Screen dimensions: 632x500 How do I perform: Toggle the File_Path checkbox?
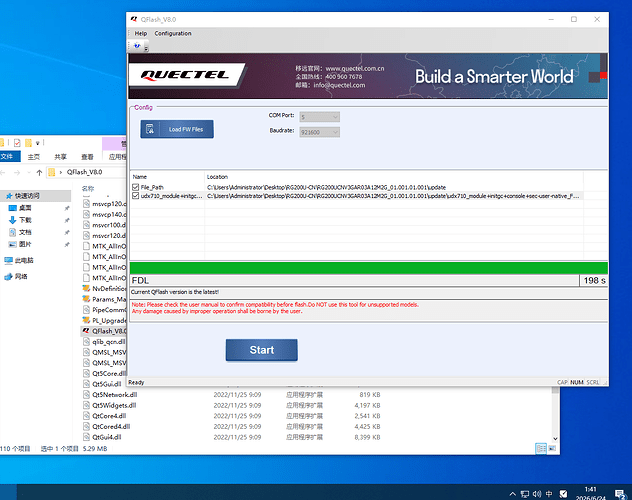click(135, 187)
